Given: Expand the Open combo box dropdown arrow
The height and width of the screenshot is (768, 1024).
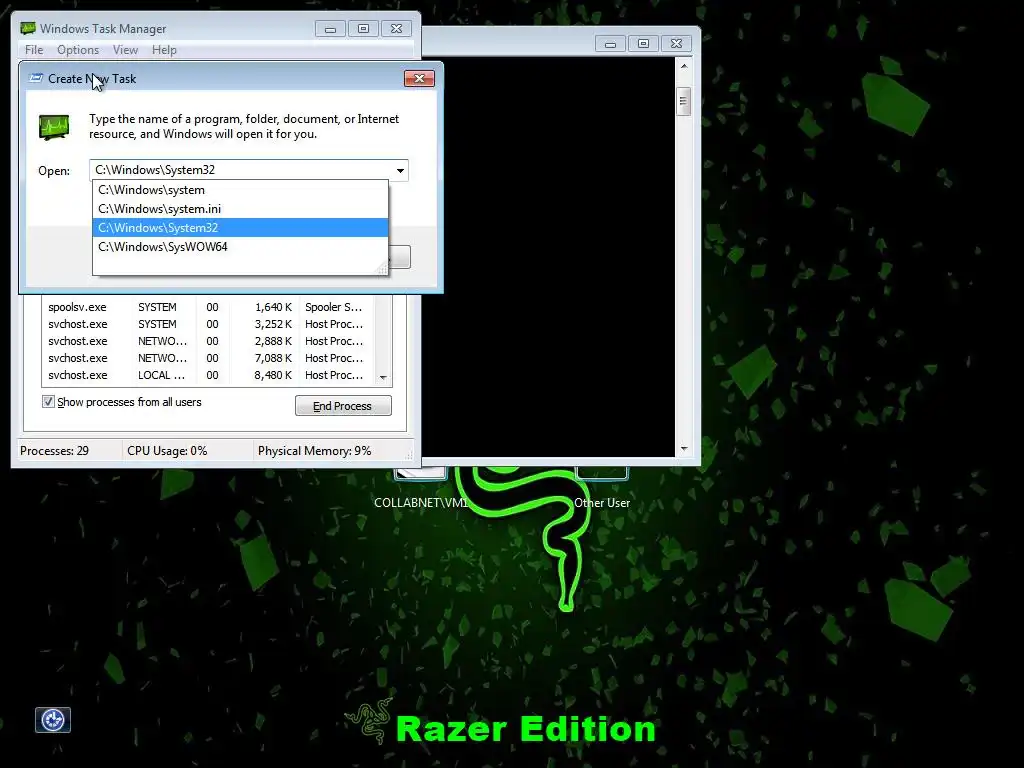Looking at the screenshot, I should tap(400, 170).
